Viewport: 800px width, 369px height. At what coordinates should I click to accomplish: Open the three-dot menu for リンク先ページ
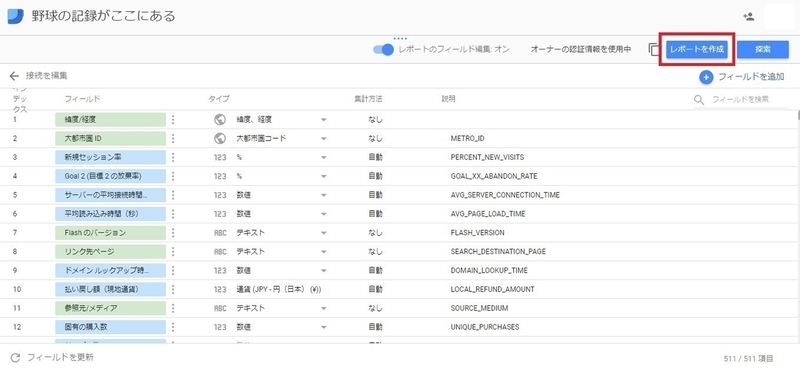click(173, 252)
